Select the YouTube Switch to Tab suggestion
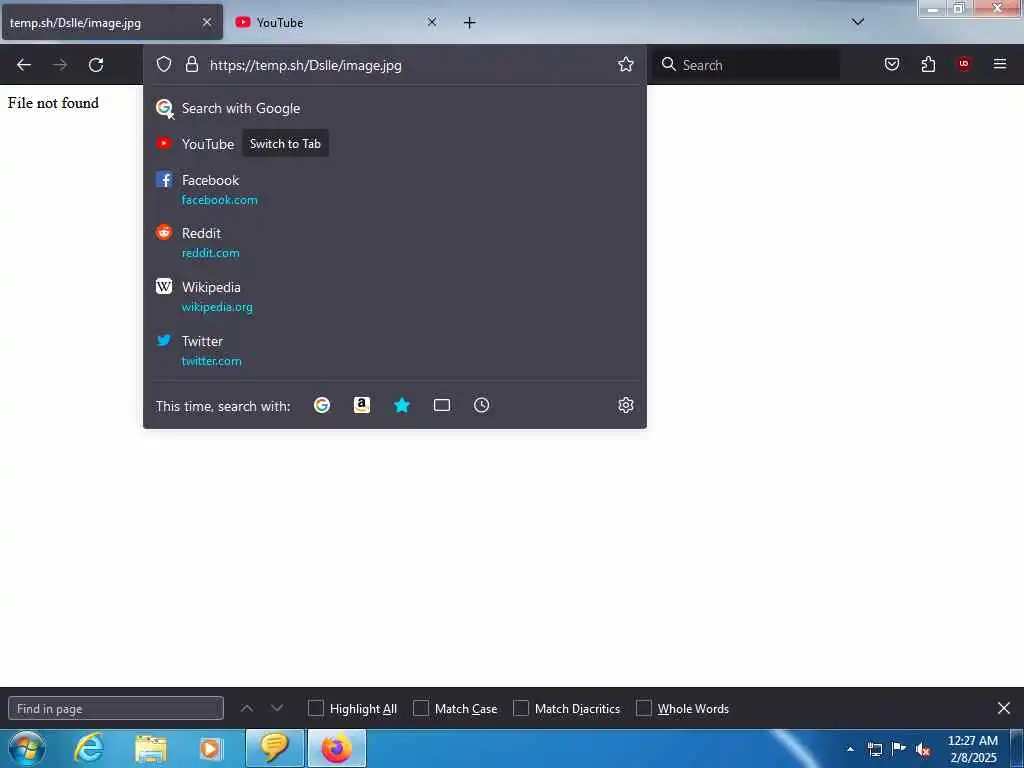Image resolution: width=1024 pixels, height=768 pixels. tap(394, 144)
